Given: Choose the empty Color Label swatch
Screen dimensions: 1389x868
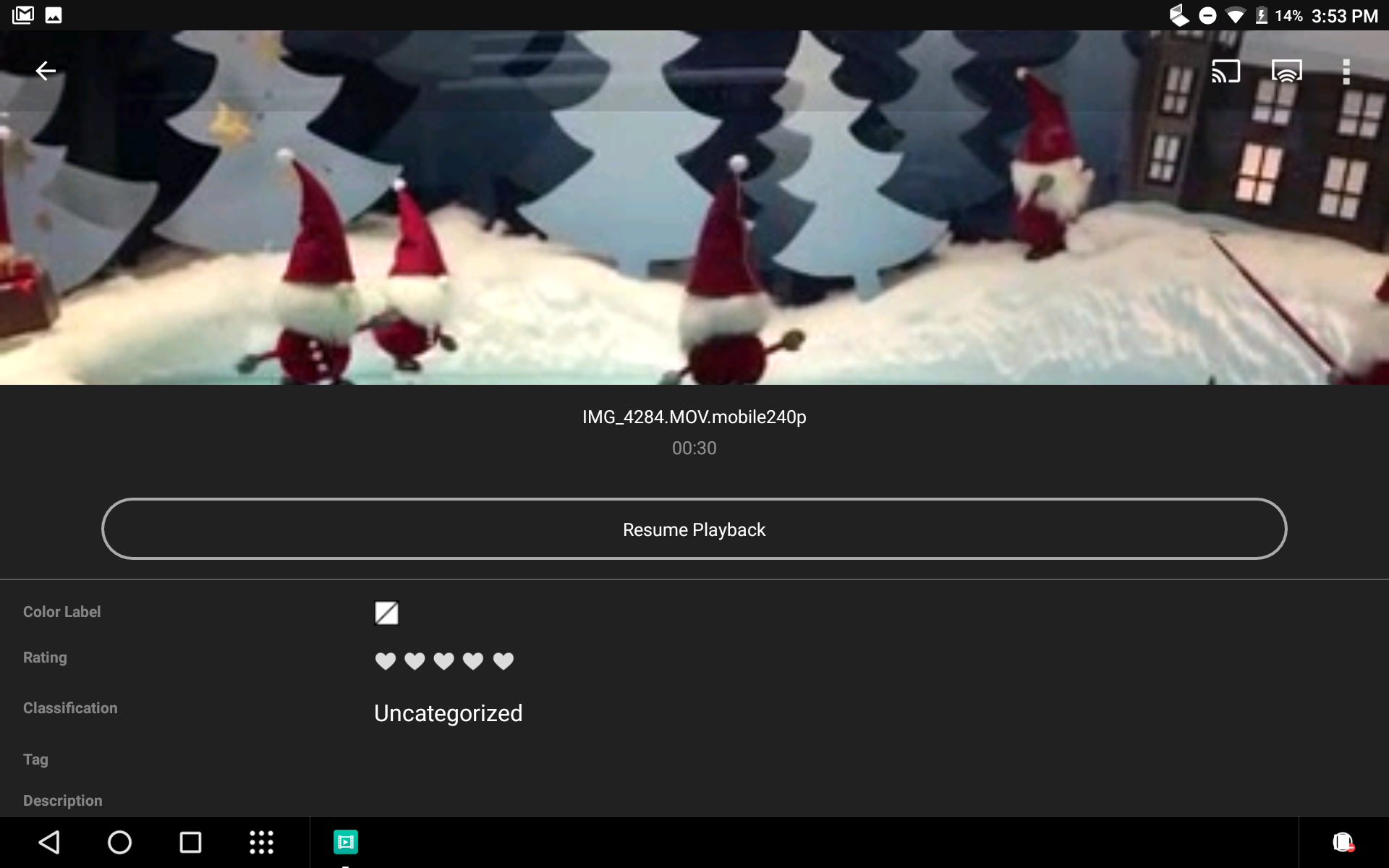Looking at the screenshot, I should [386, 613].
